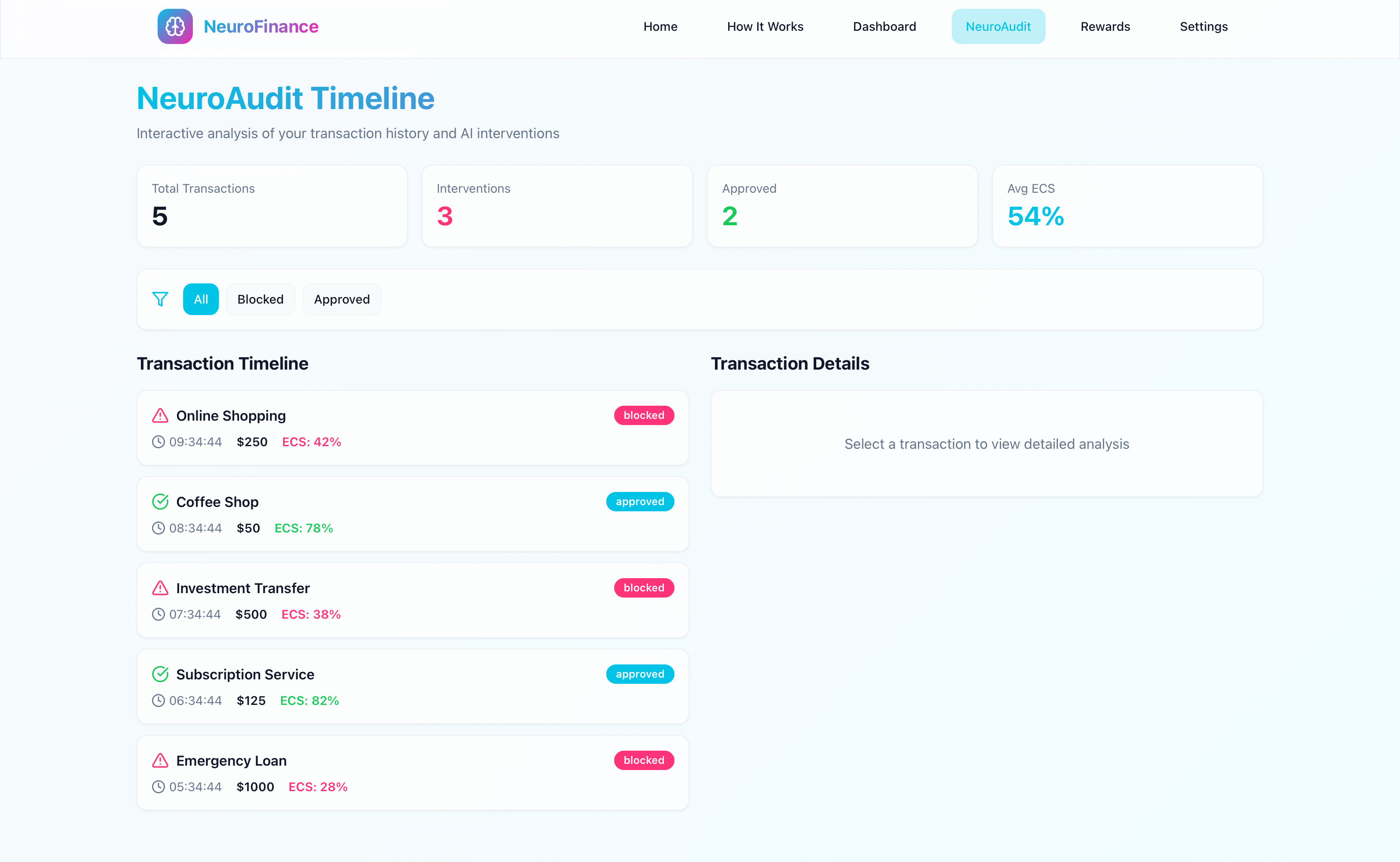The height and width of the screenshot is (862, 1400).
Task: Click the warning triangle beside Online Shopping
Action: [x=160, y=416]
